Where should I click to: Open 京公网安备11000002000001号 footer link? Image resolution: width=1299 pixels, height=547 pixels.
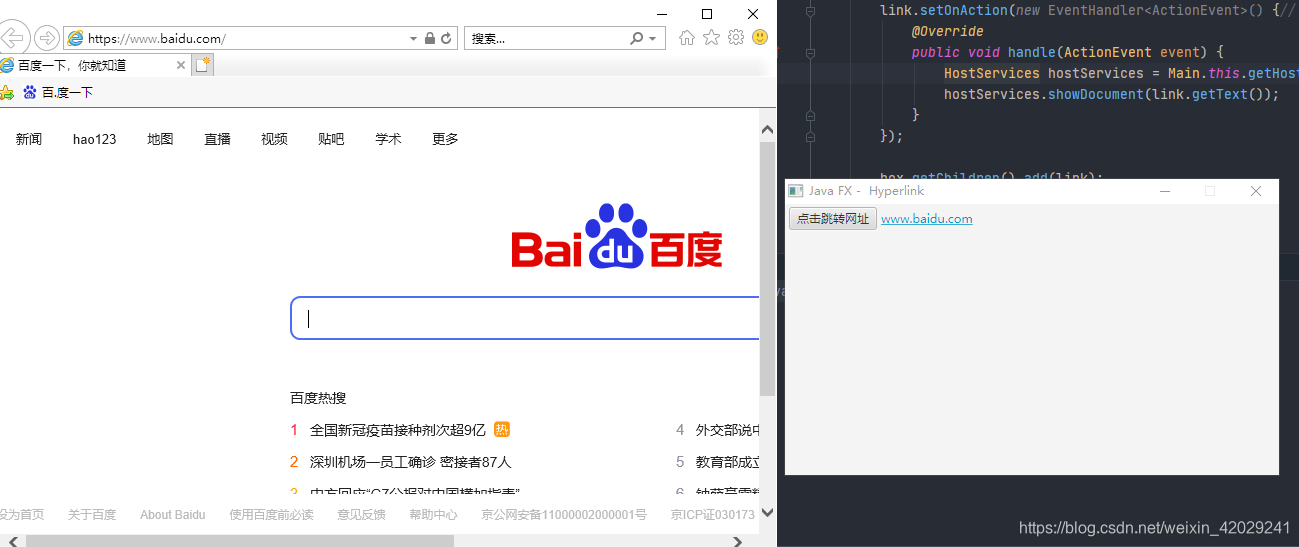564,515
